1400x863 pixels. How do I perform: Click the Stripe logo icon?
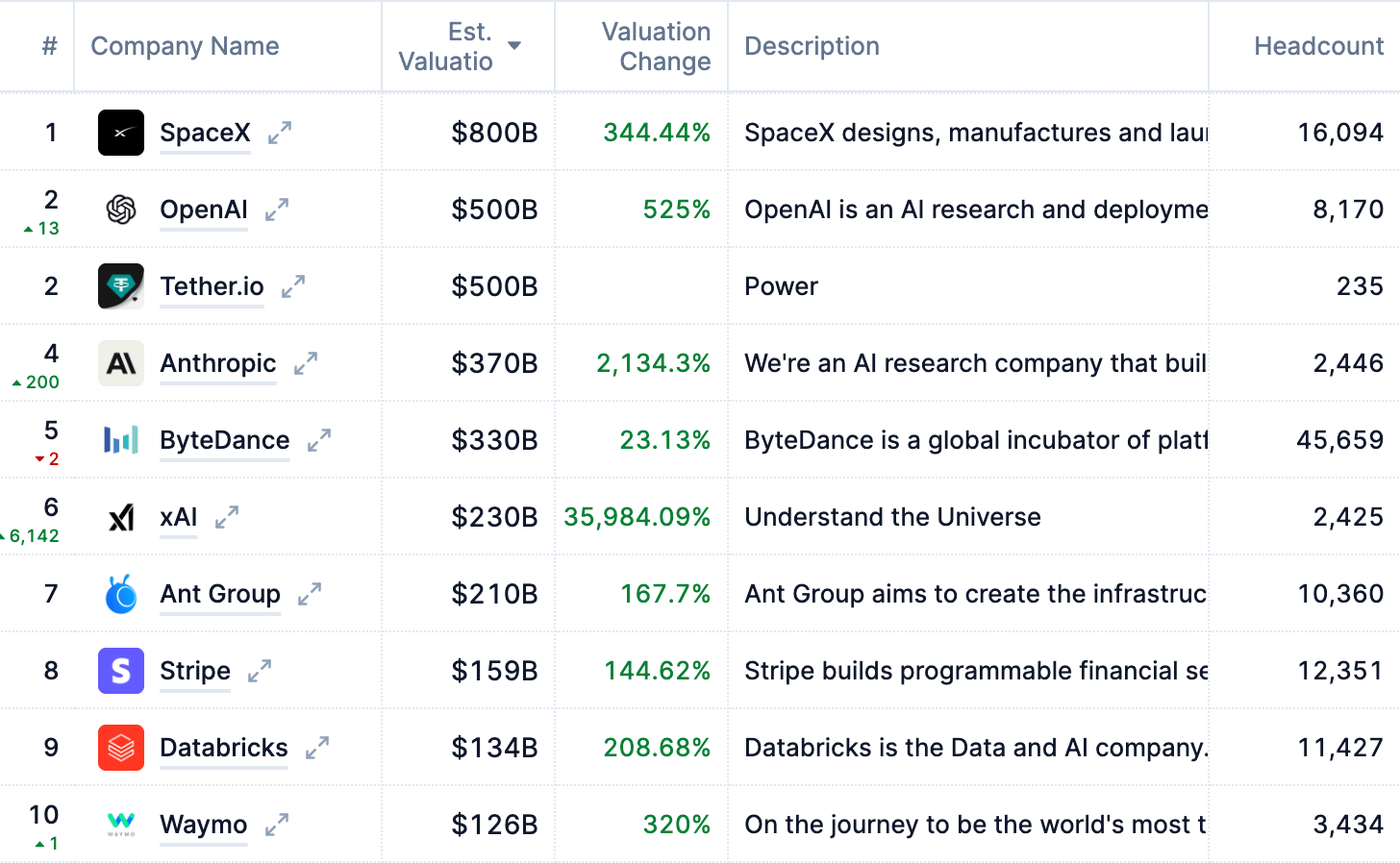(x=121, y=671)
